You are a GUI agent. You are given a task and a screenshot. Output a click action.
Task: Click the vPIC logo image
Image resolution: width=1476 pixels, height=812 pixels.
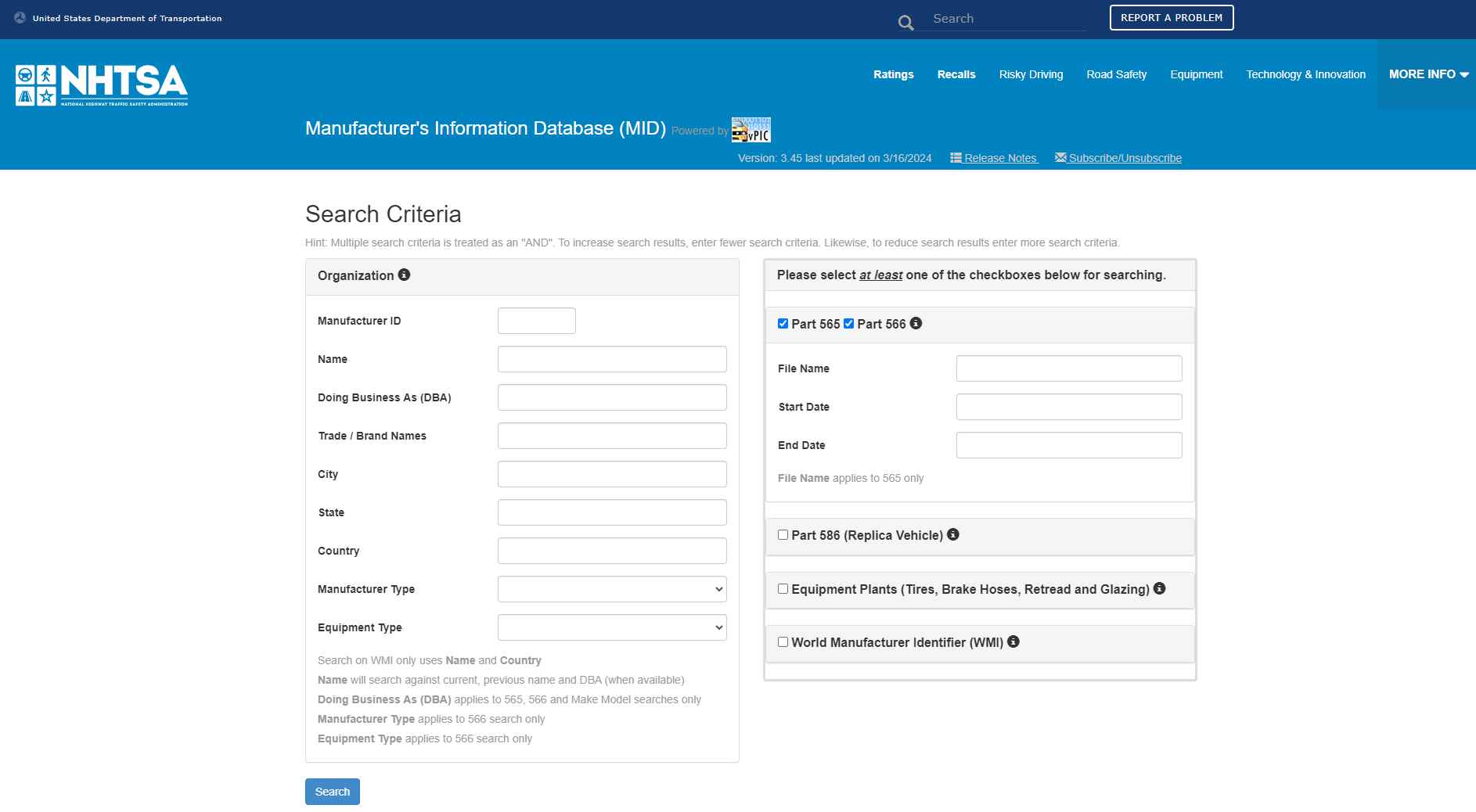click(x=751, y=130)
